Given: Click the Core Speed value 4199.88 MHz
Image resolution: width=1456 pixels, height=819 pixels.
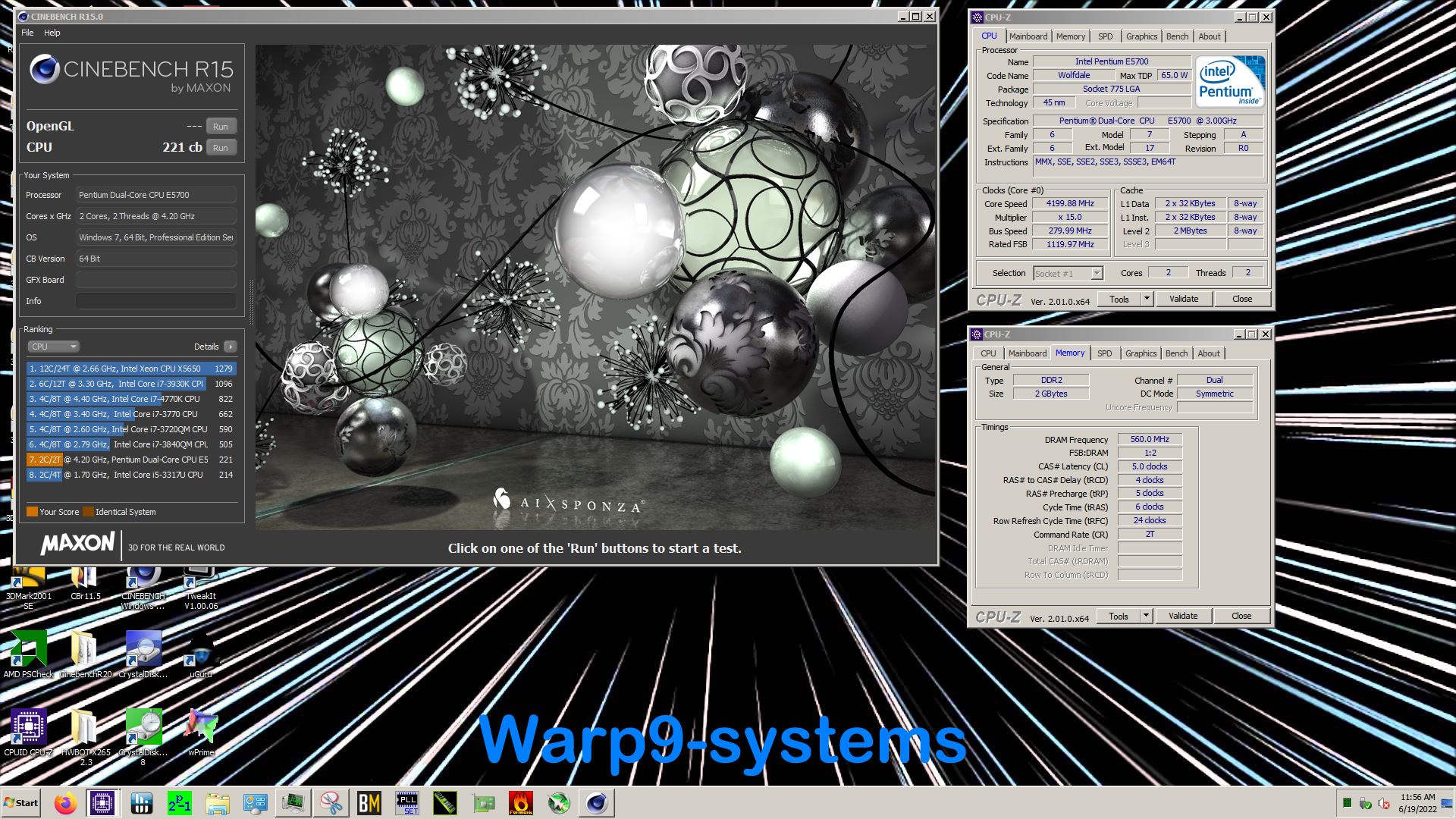Looking at the screenshot, I should point(1070,204).
